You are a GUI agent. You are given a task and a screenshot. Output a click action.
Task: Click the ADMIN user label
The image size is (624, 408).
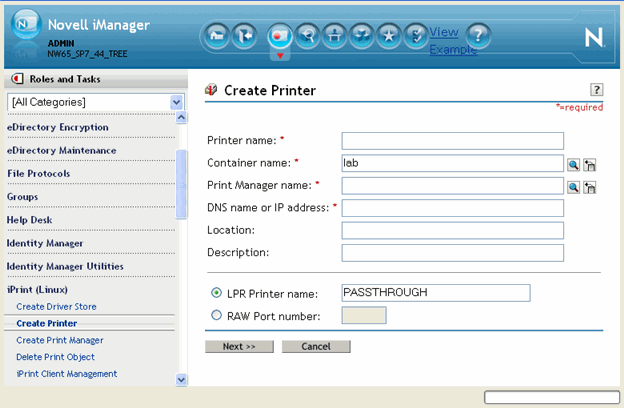click(61, 43)
